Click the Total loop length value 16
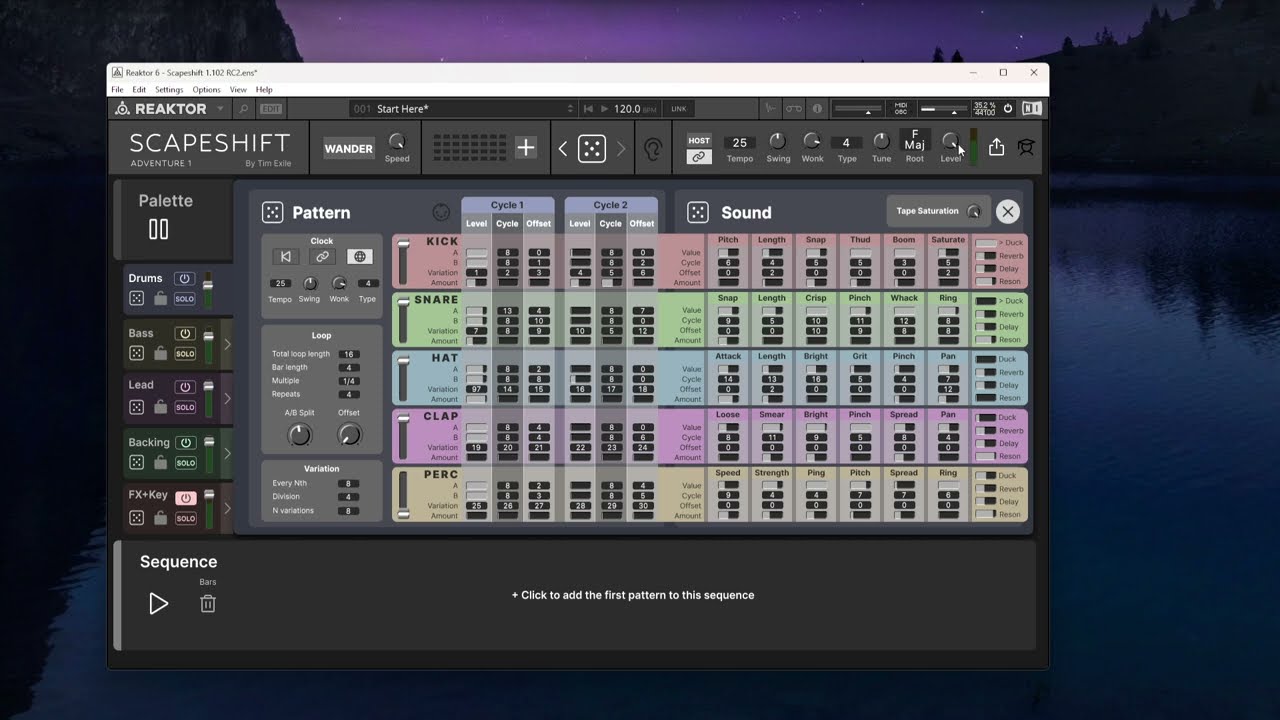This screenshot has width=1280, height=720. click(x=348, y=354)
